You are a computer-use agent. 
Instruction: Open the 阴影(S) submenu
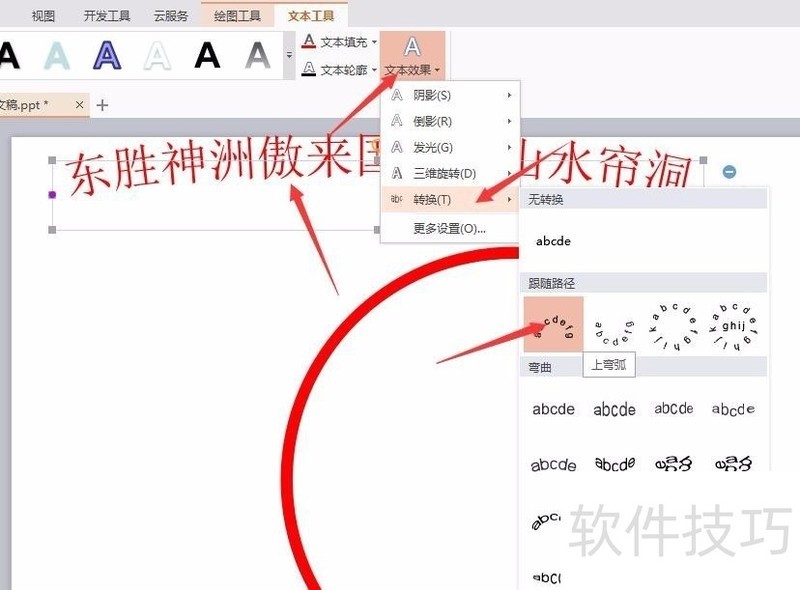[450, 95]
